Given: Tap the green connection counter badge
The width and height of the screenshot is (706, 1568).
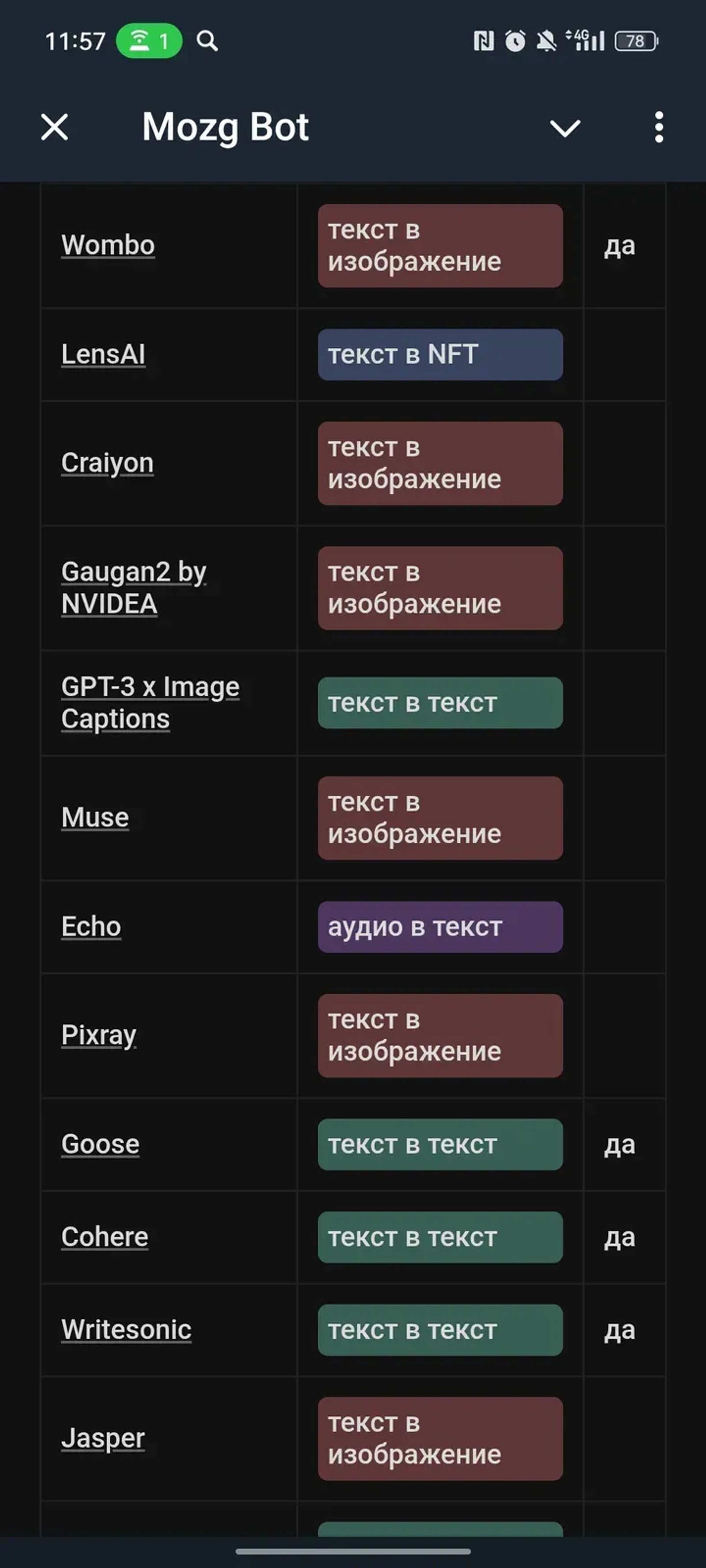Looking at the screenshot, I should [148, 40].
